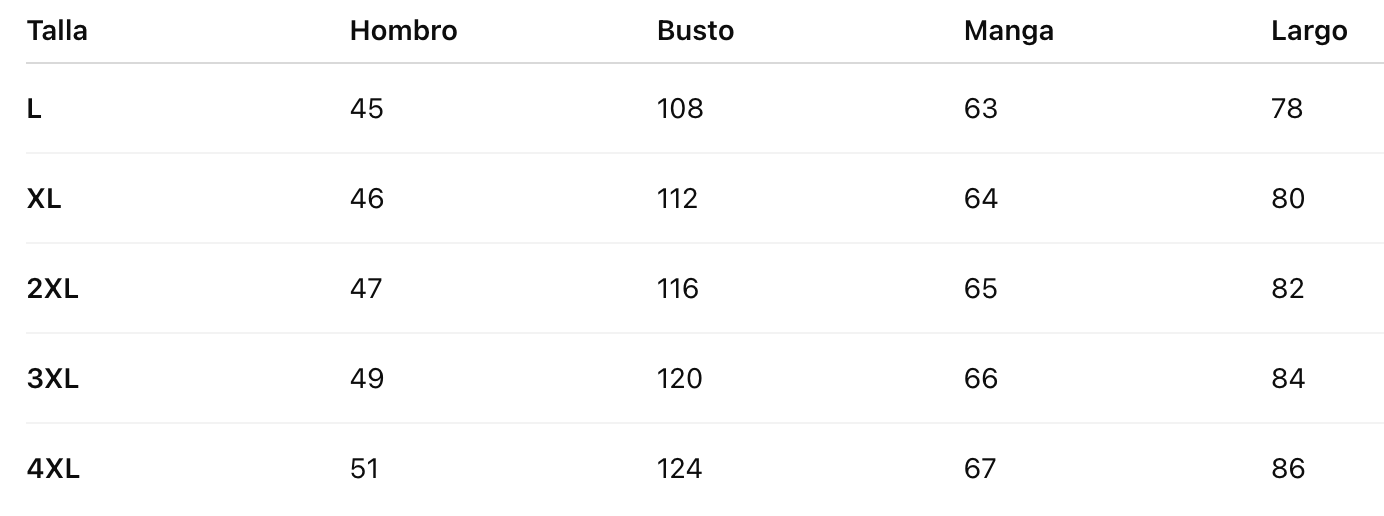1384x516 pixels.
Task: Select the L size row label
Action: click(34, 108)
